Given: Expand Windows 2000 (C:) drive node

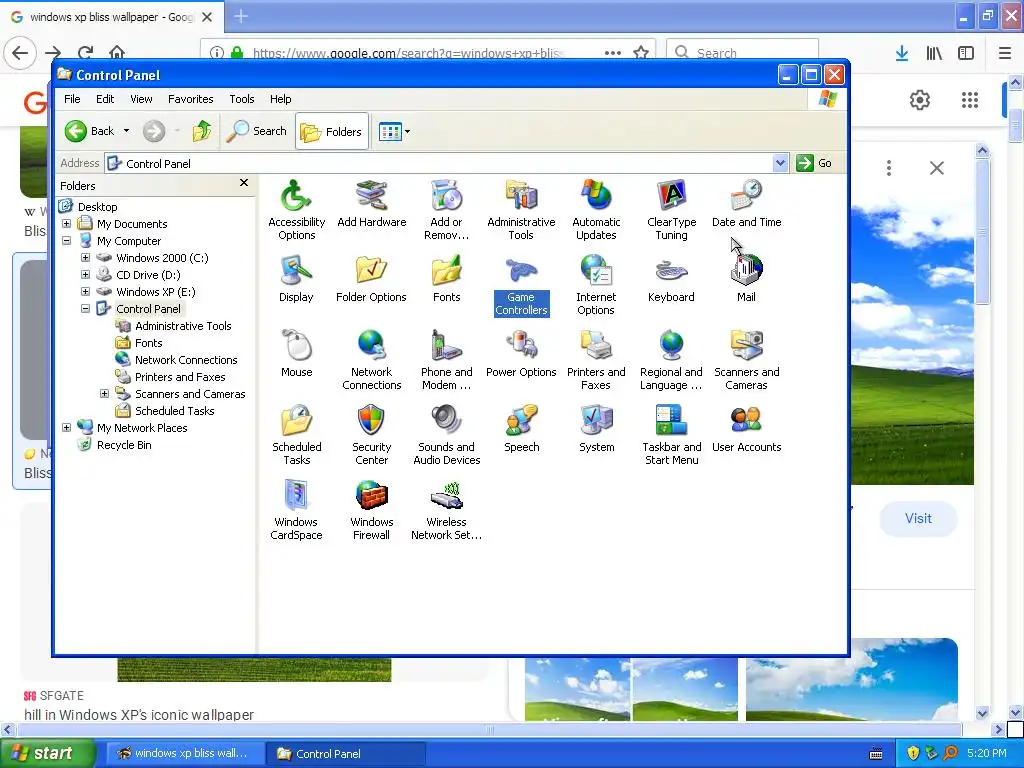Looking at the screenshot, I should pos(86,257).
